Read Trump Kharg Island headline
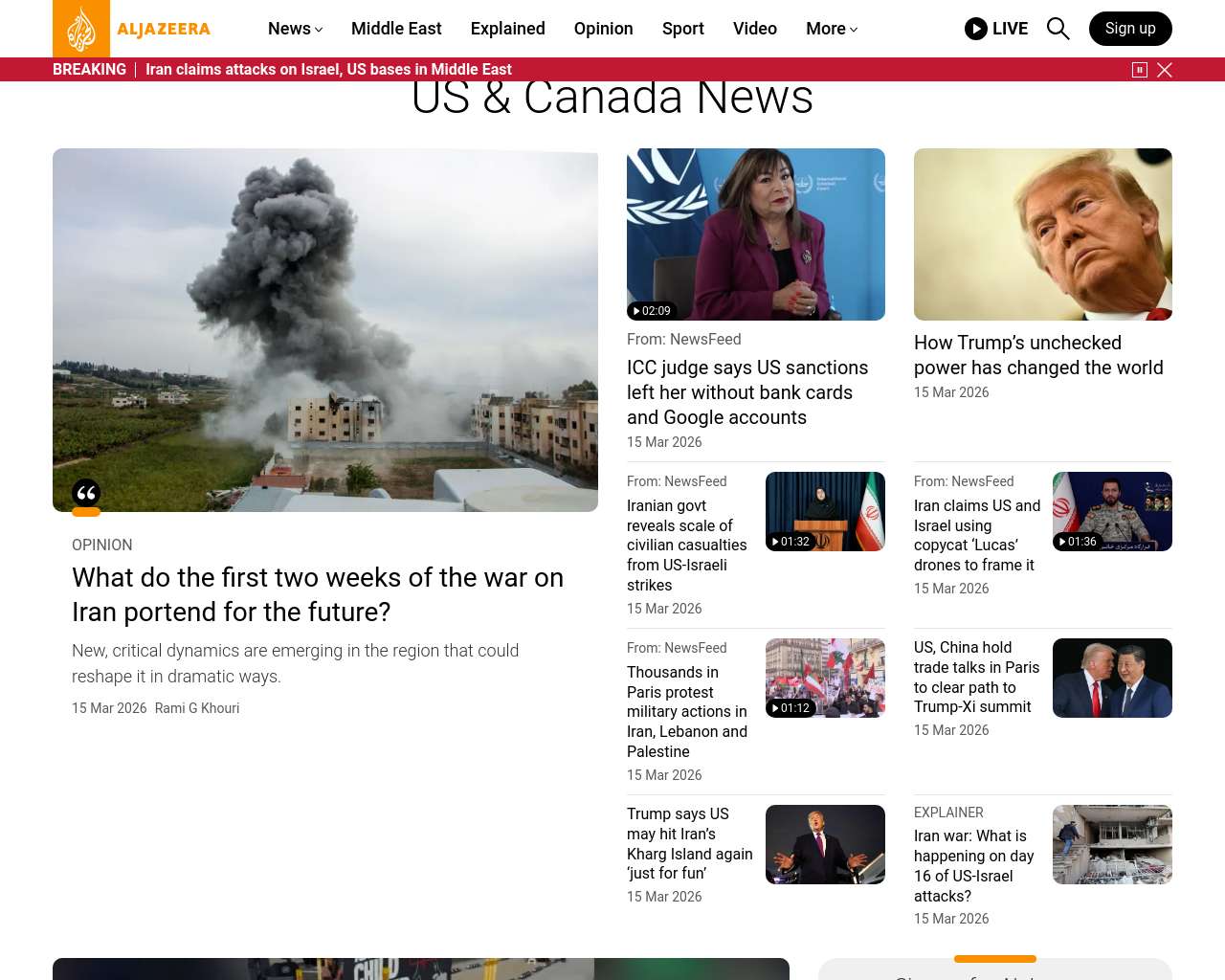The image size is (1225, 980). [x=690, y=843]
